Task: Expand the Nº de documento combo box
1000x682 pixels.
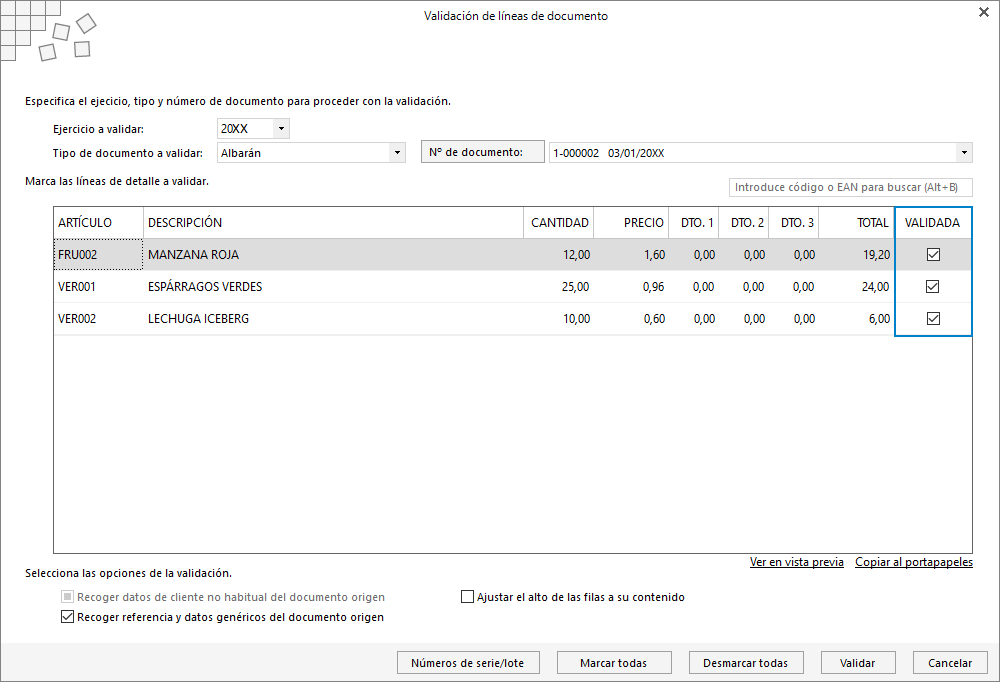Action: point(964,153)
